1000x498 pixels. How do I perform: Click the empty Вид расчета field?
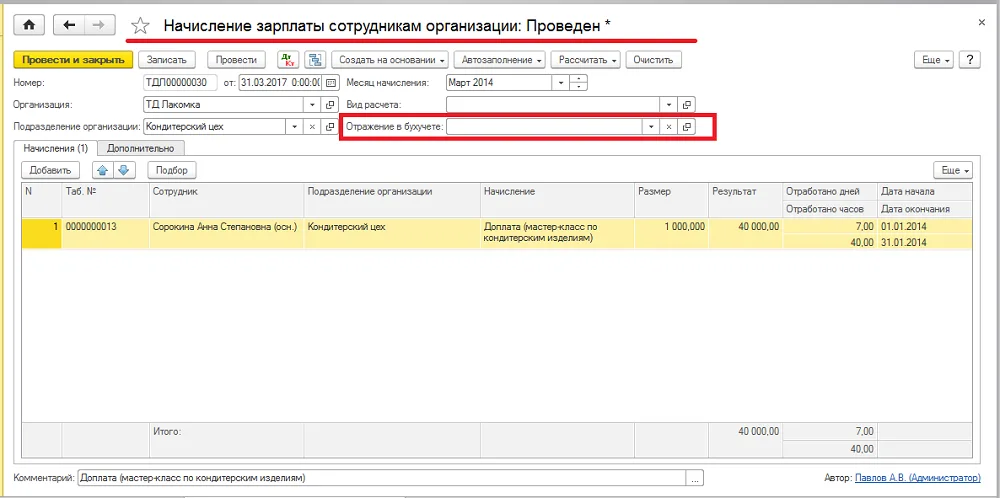[x=553, y=105]
